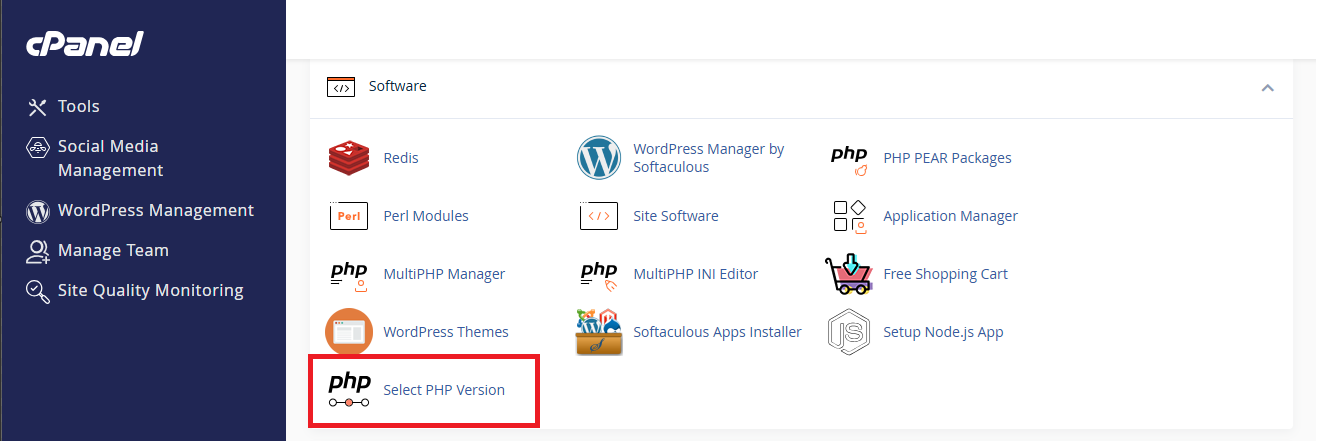1320x441 pixels.
Task: Click the Software section header icon
Action: 341,87
